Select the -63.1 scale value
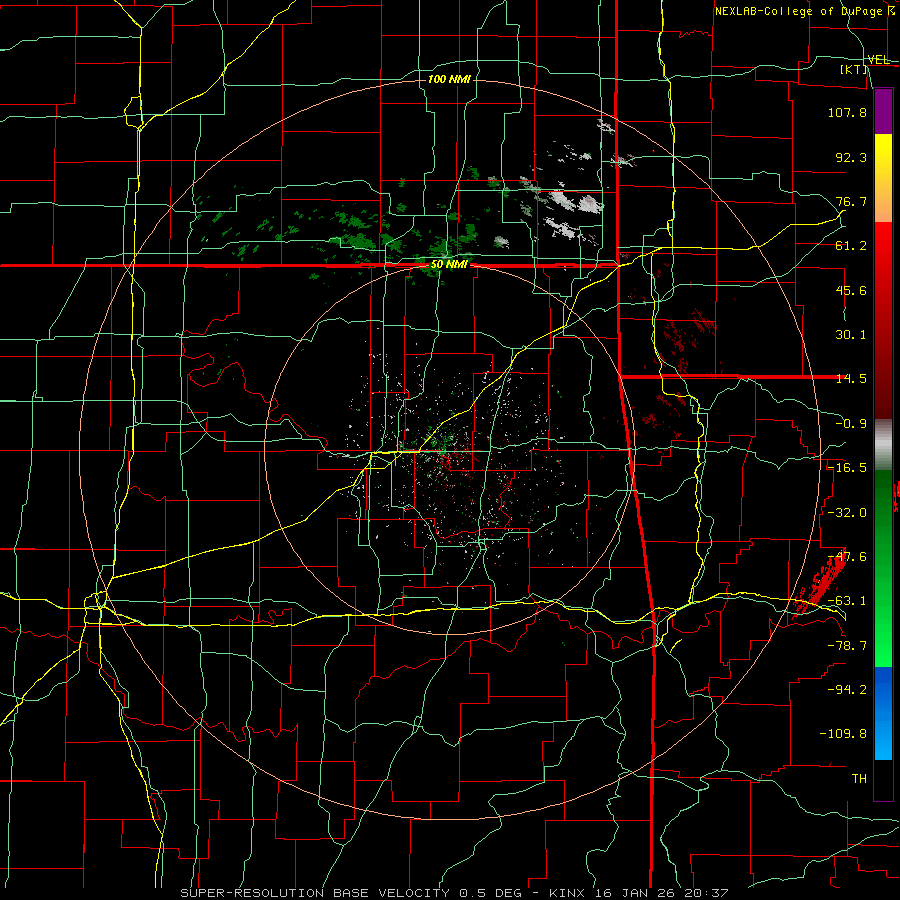 click(x=847, y=601)
